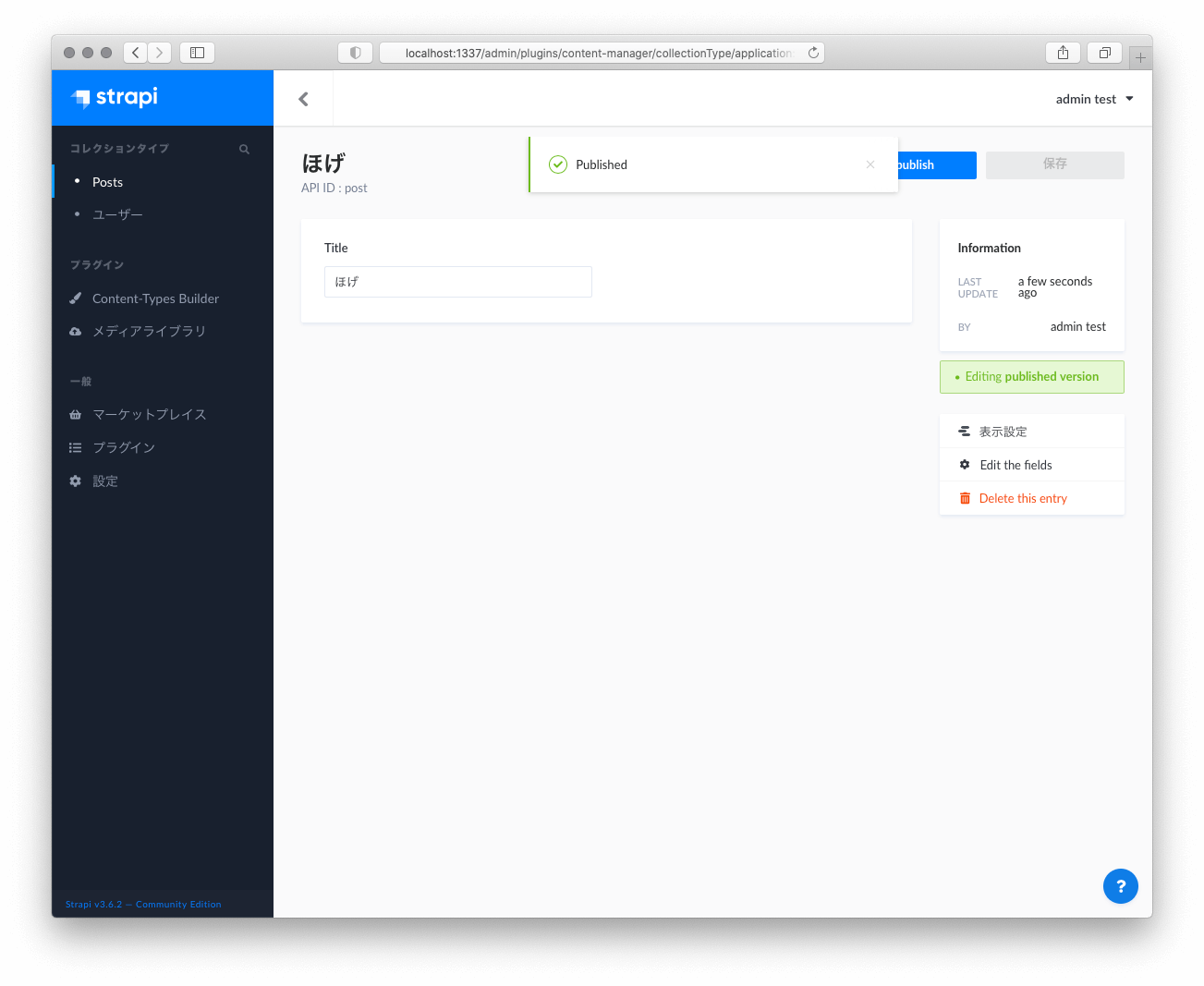This screenshot has height=986, width=1204.
Task: Click the Strapi logo
Action: pos(115,97)
